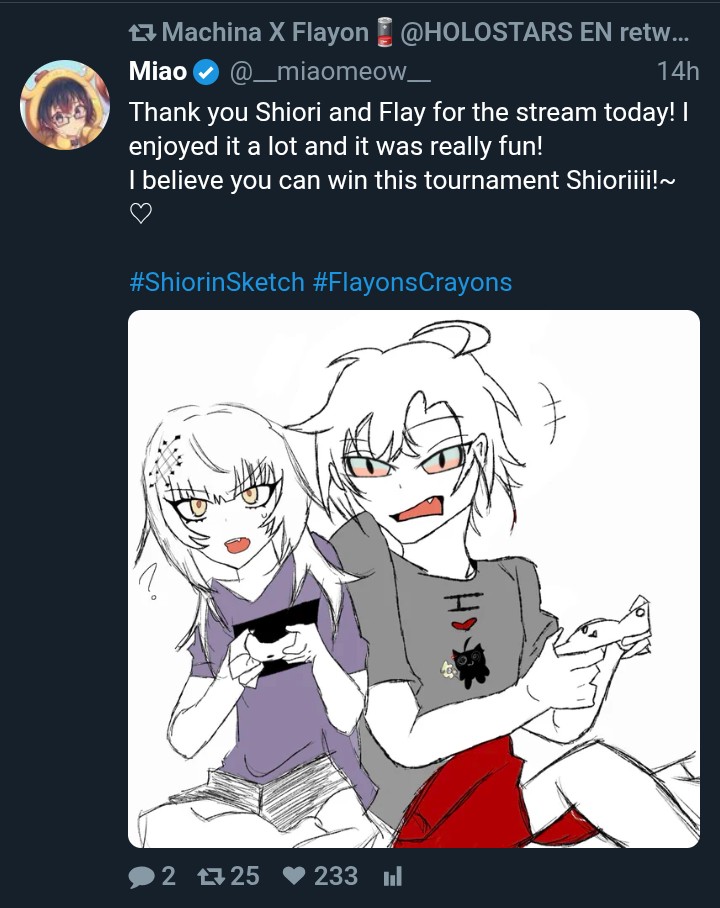This screenshot has height=908, width=720.
Task: Open the @__miaomeow__ handle
Action: 330,72
